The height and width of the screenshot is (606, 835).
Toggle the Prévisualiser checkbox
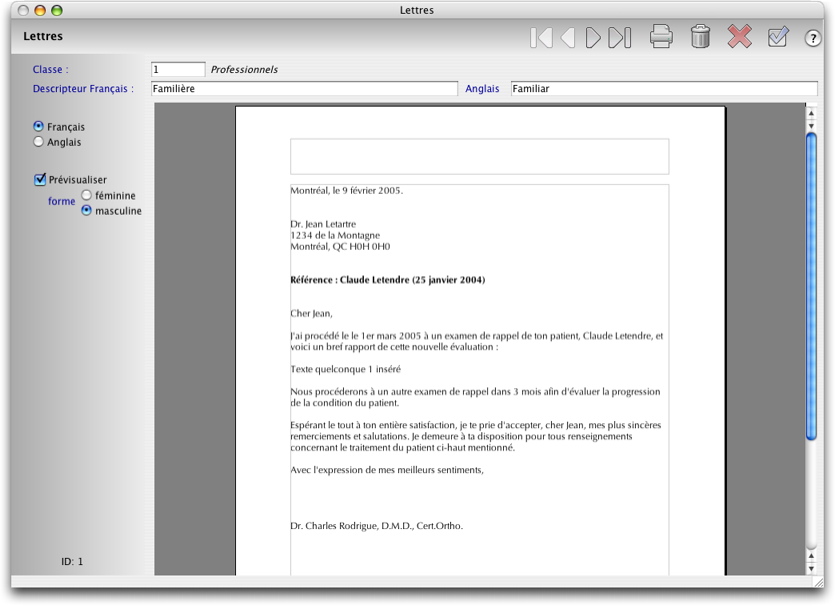(40, 179)
